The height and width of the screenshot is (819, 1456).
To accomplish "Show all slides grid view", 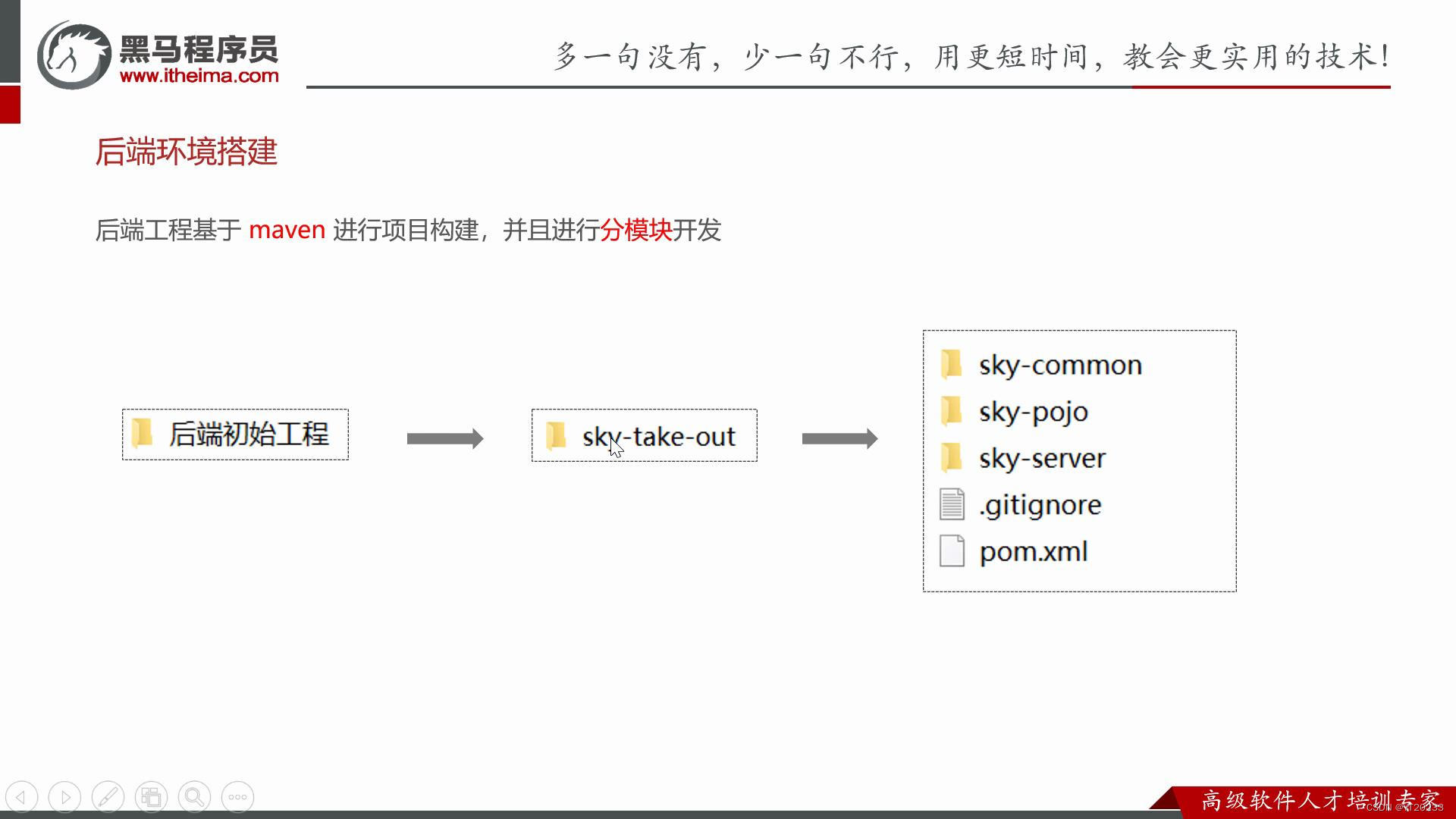I will 152,797.
